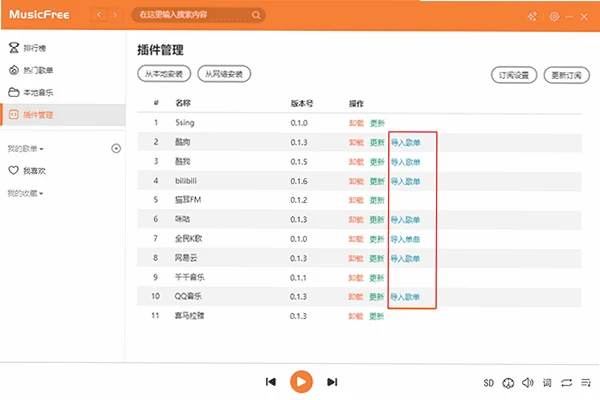Uninstall the bilibili plugin

tap(356, 181)
